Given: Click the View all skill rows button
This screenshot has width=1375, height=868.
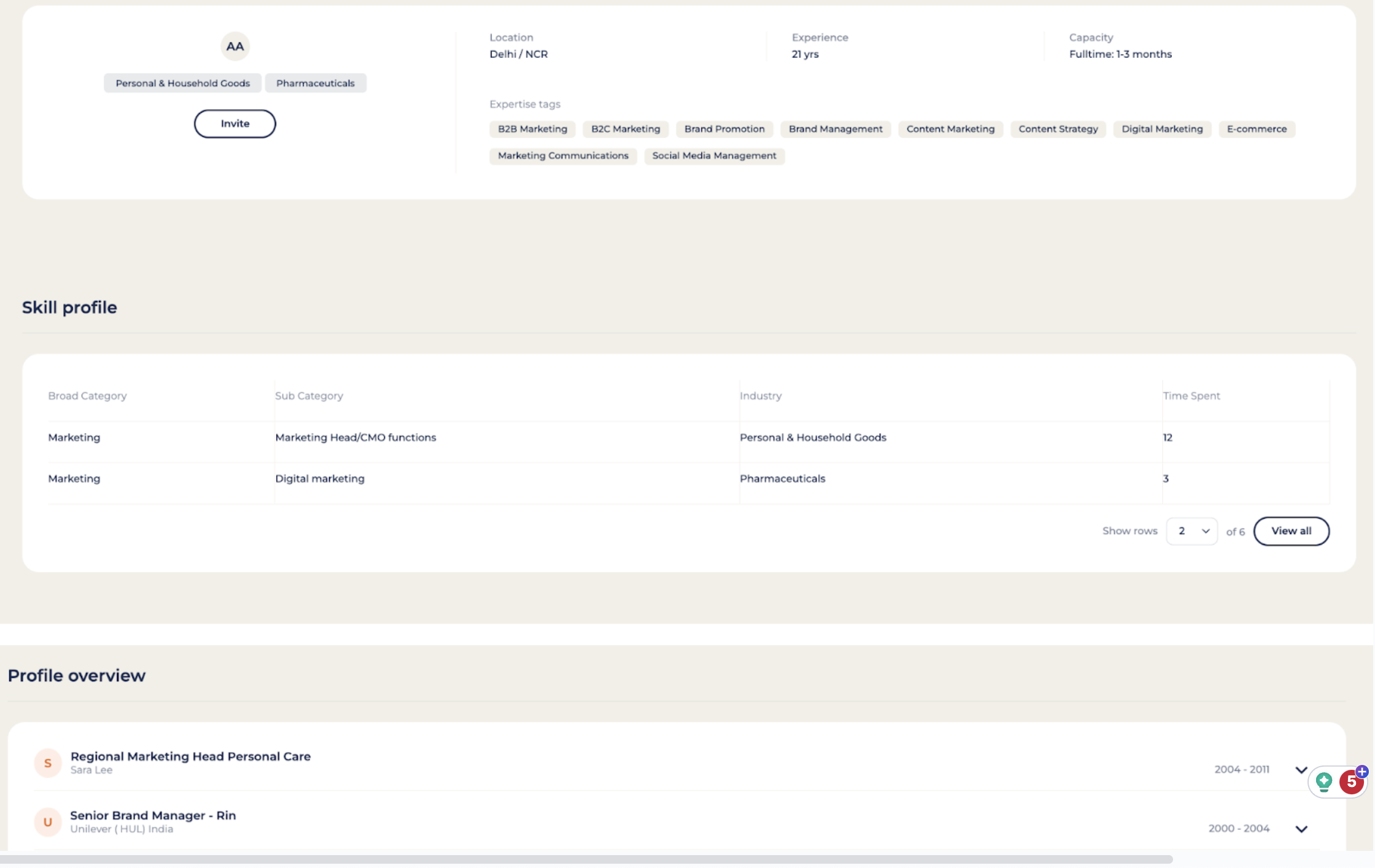Looking at the screenshot, I should tap(1291, 531).
